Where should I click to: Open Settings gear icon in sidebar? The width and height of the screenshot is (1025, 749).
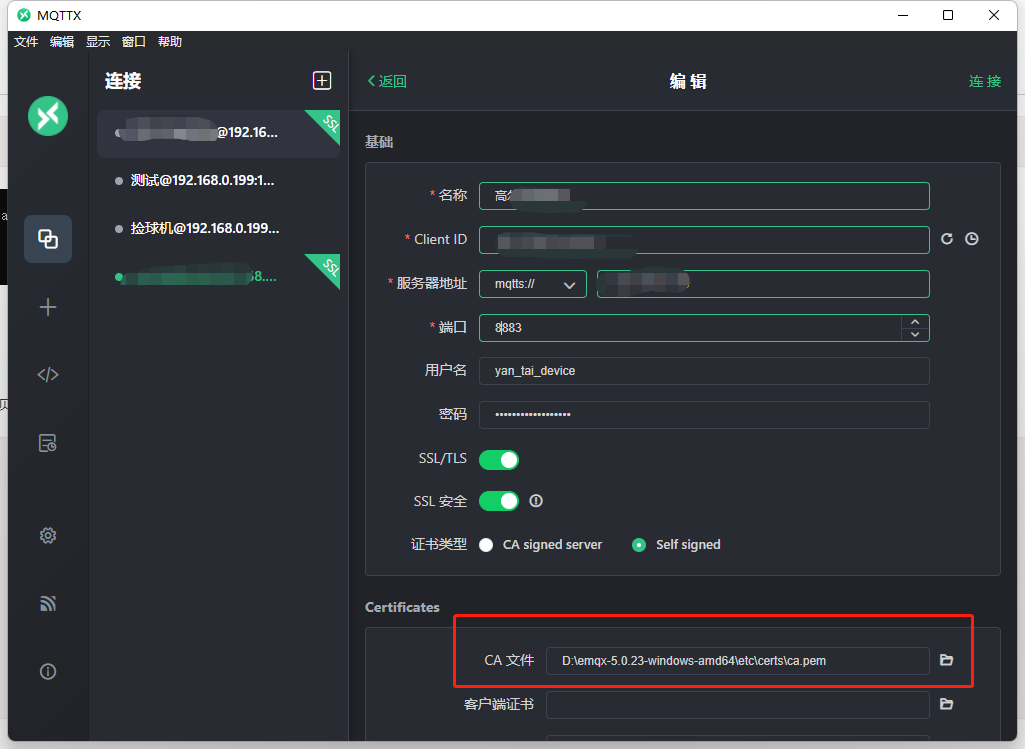[x=48, y=535]
